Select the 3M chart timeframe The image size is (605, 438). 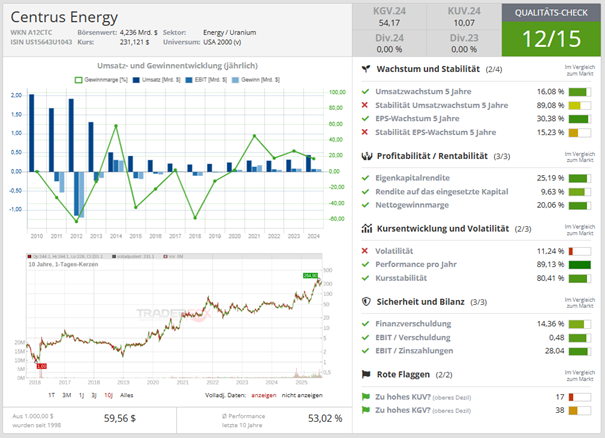[67, 395]
